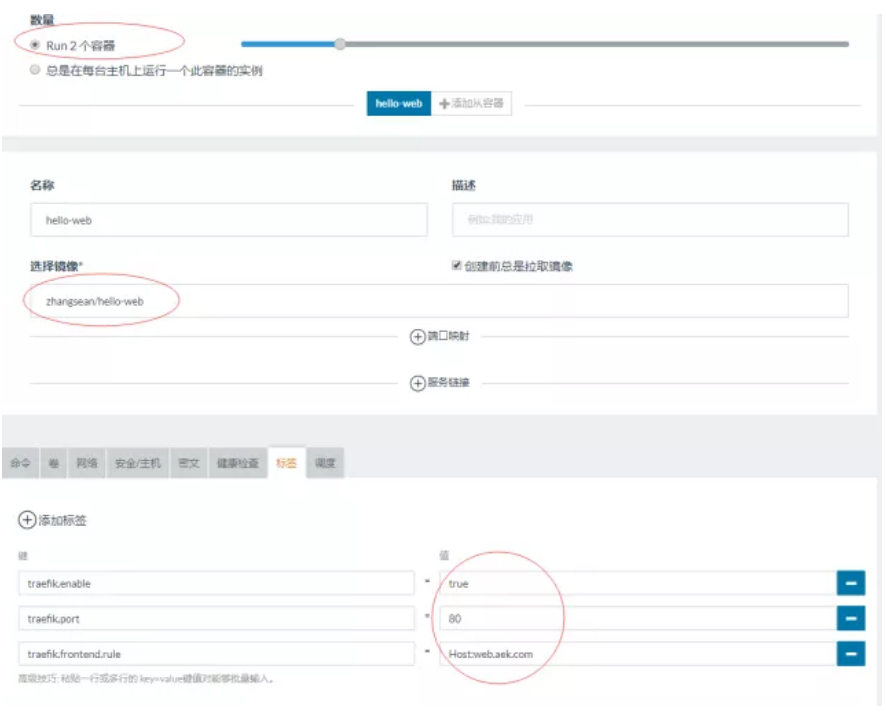The image size is (886, 712).
Task: Switch to the 健康检查 tab
Action: 238,463
